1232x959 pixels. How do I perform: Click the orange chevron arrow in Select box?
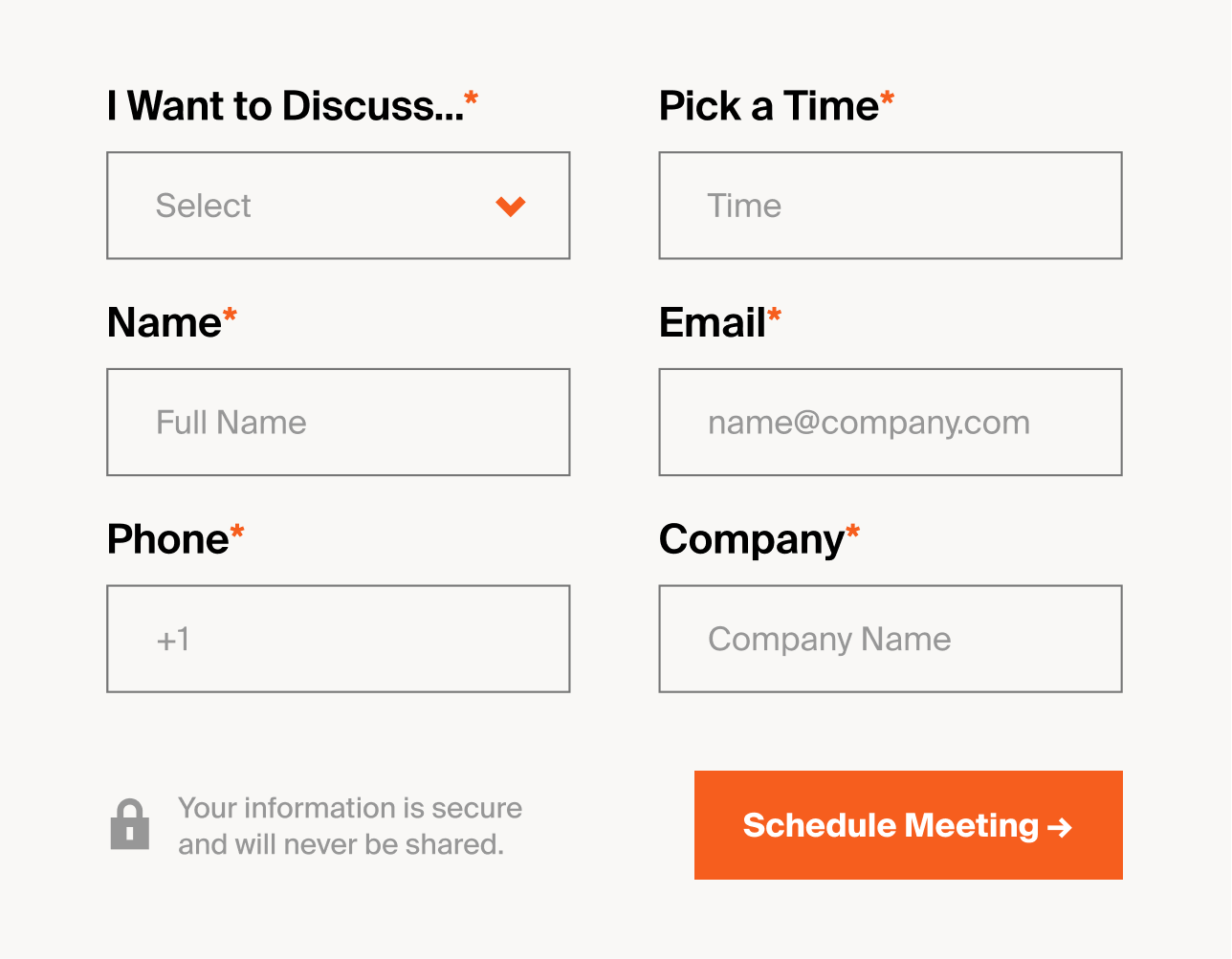point(511,206)
